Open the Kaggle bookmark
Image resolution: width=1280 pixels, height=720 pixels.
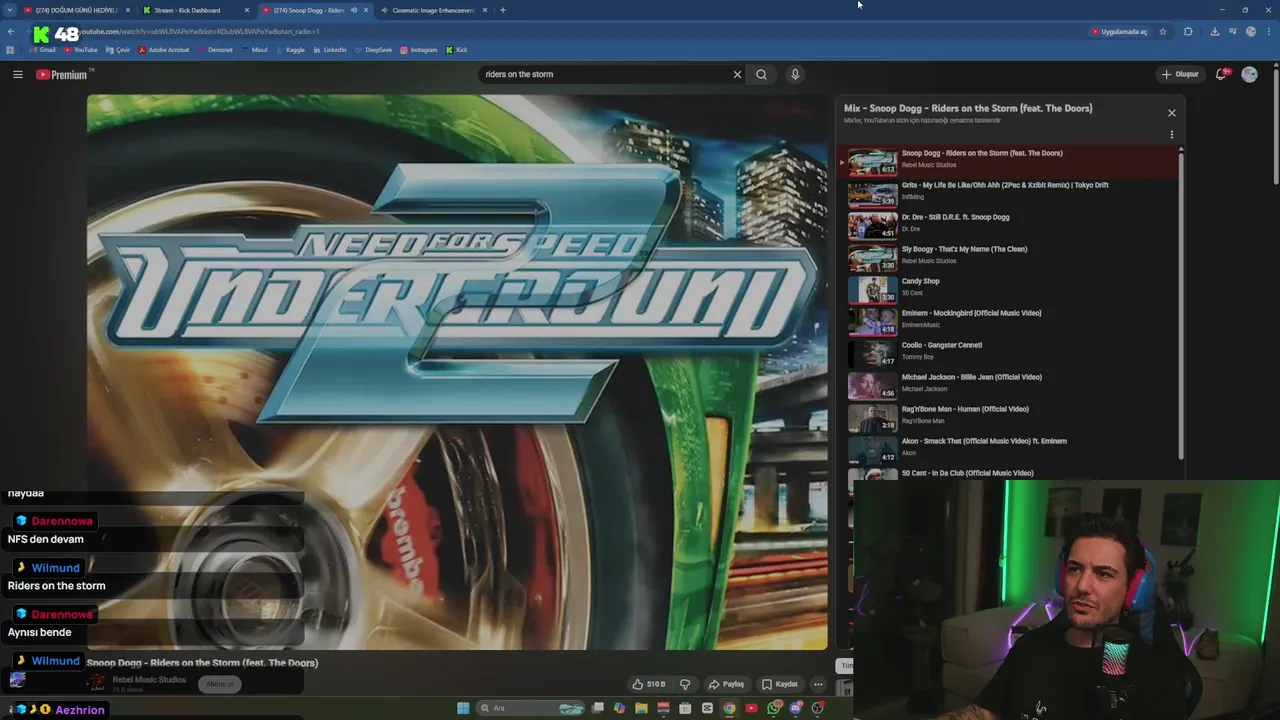point(290,50)
